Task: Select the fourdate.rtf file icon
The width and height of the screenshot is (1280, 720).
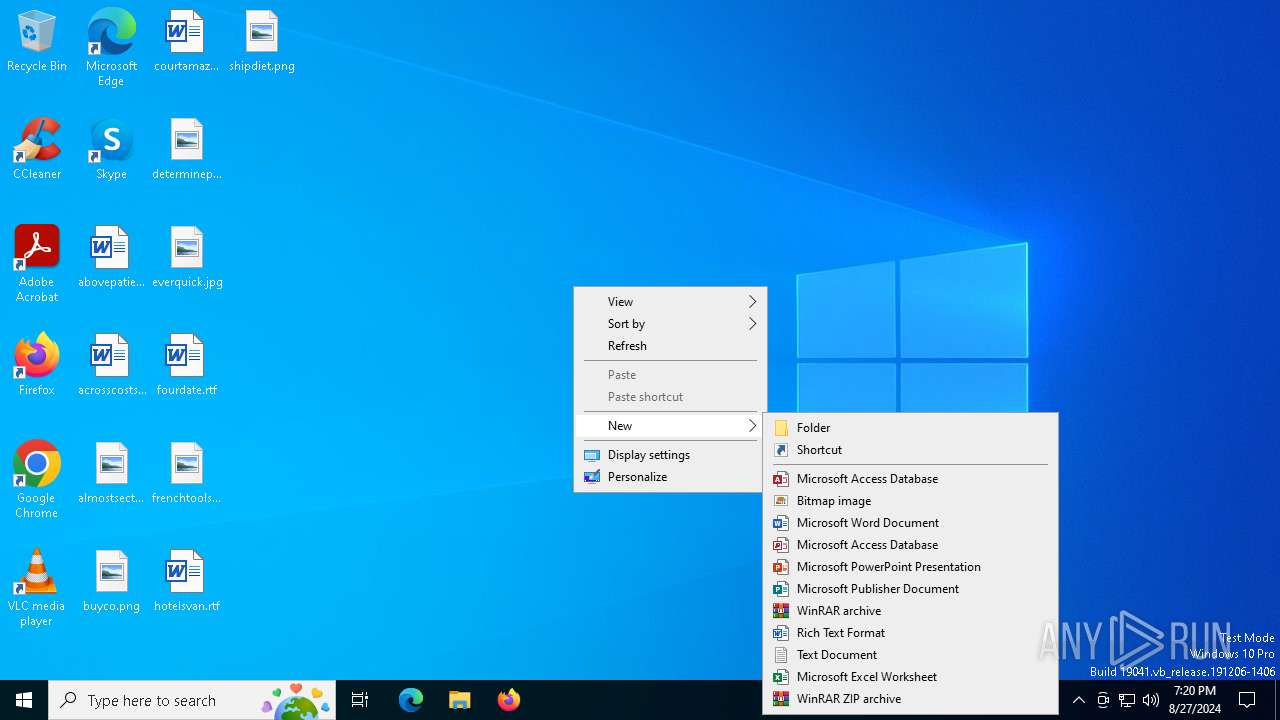Action: coord(187,366)
